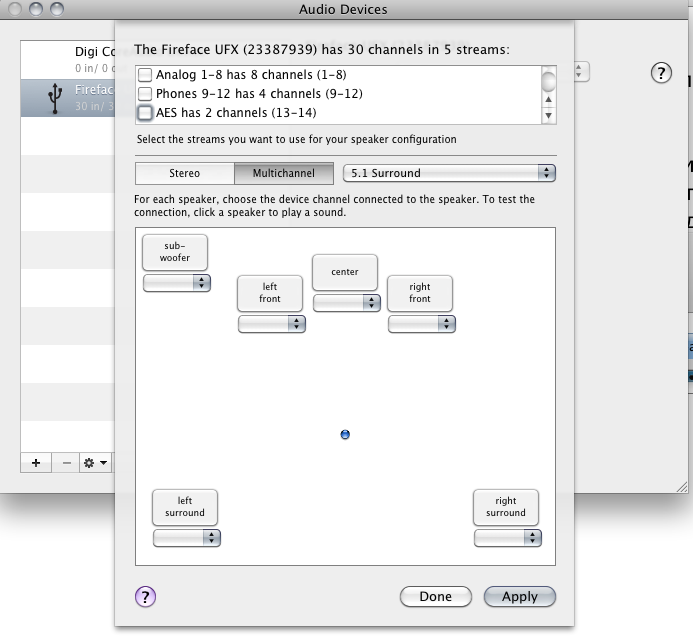The image size is (693, 637).
Task: Play test sound on sub-woofer speaker
Action: point(175,252)
